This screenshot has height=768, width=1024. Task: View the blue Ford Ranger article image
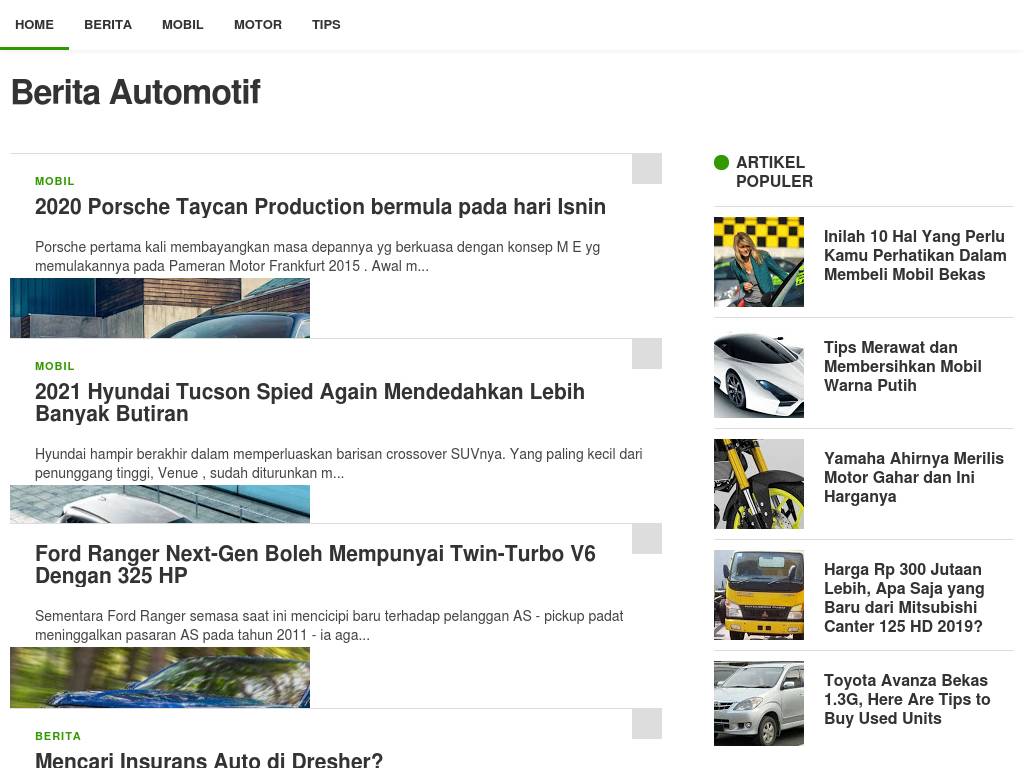coord(160,677)
